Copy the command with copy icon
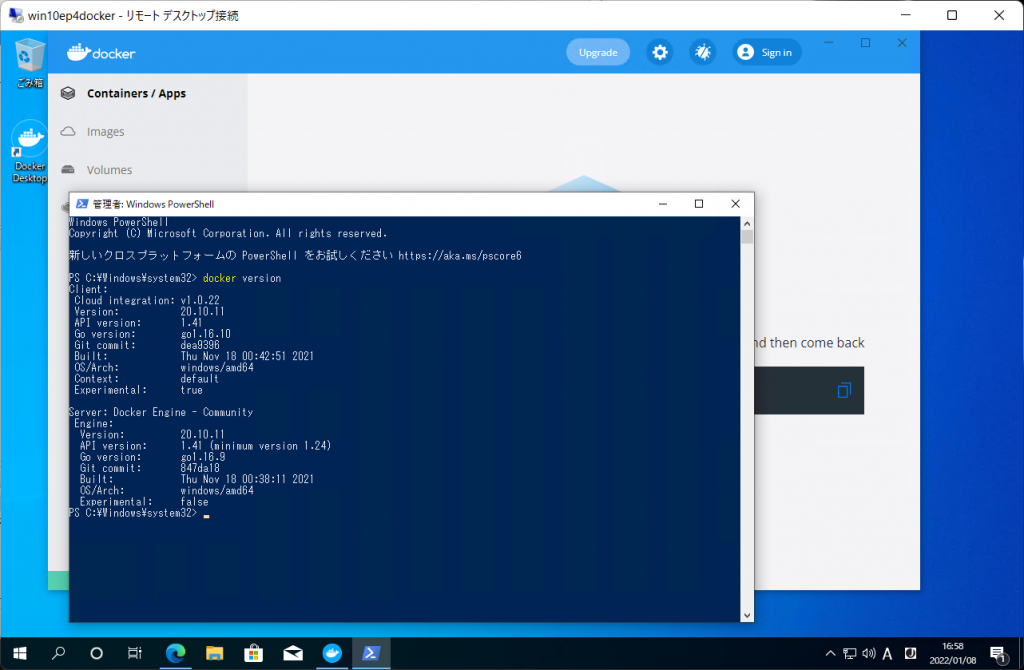Viewport: 1024px width, 670px height. (x=844, y=391)
